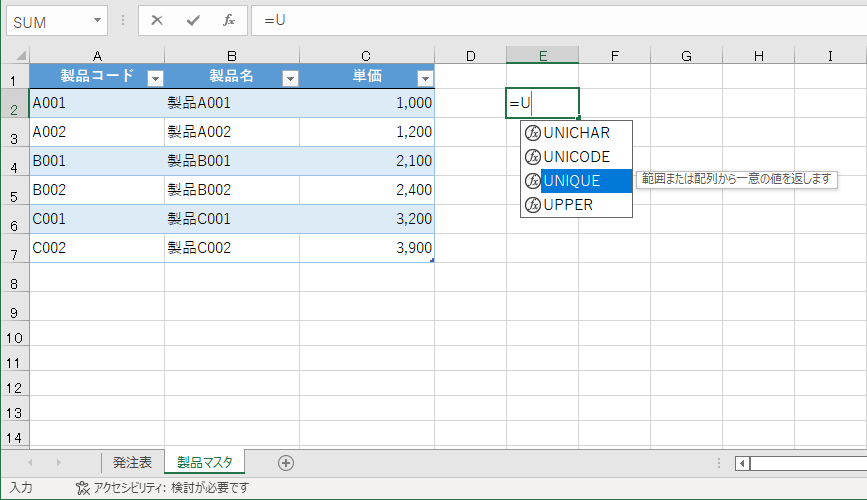Select row 7 header
867x500 pixels.
(x=14, y=248)
